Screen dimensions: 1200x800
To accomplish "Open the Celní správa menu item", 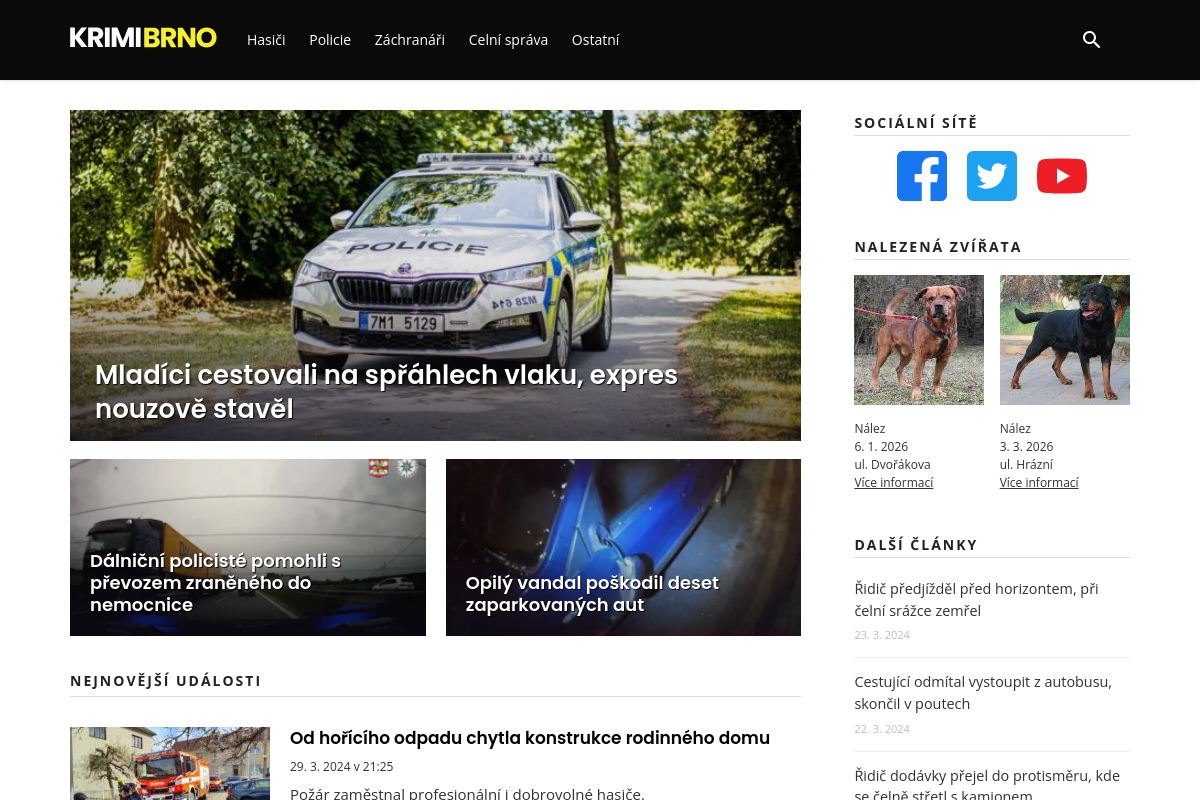I will point(508,40).
